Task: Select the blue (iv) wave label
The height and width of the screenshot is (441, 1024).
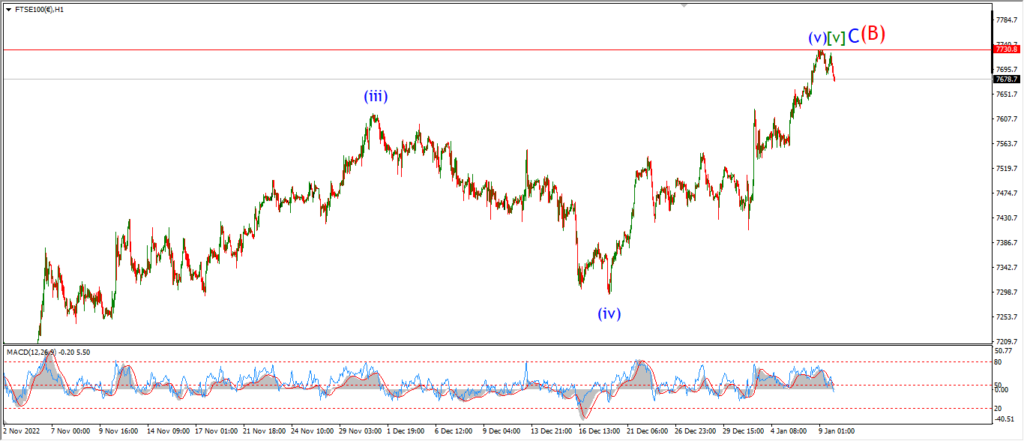Action: click(x=609, y=314)
